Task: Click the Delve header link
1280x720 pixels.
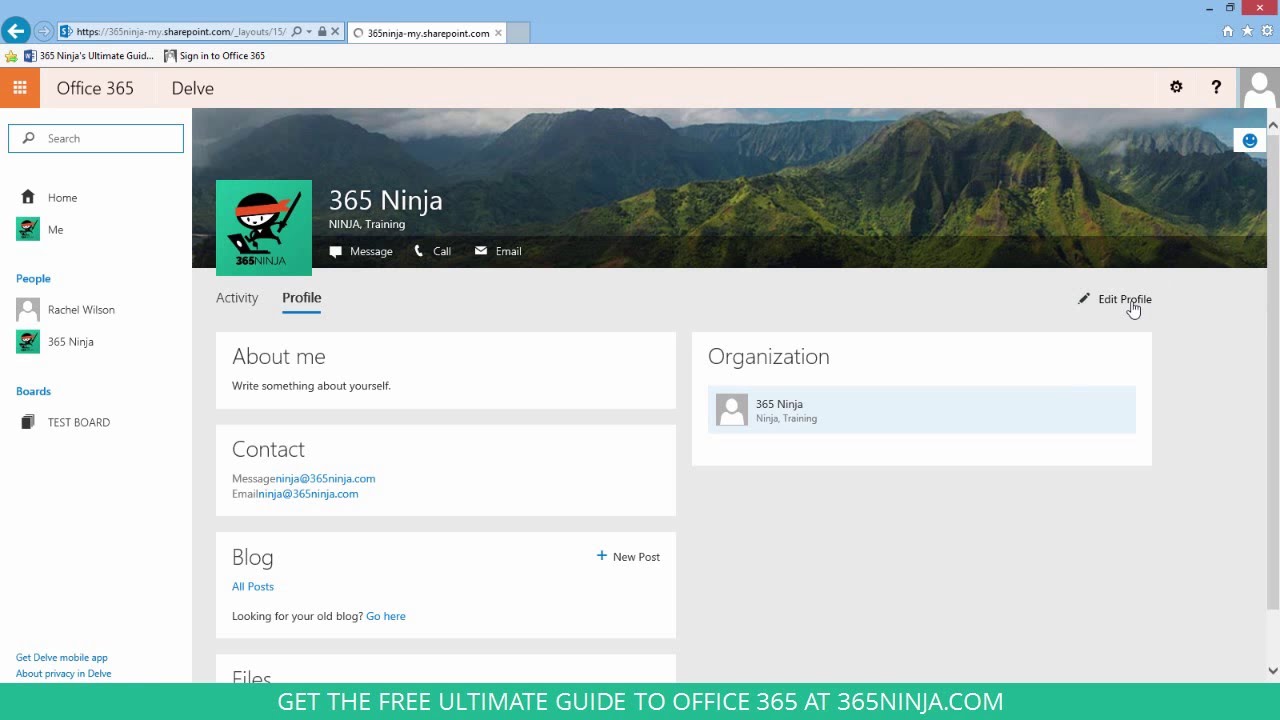Action: (x=192, y=88)
